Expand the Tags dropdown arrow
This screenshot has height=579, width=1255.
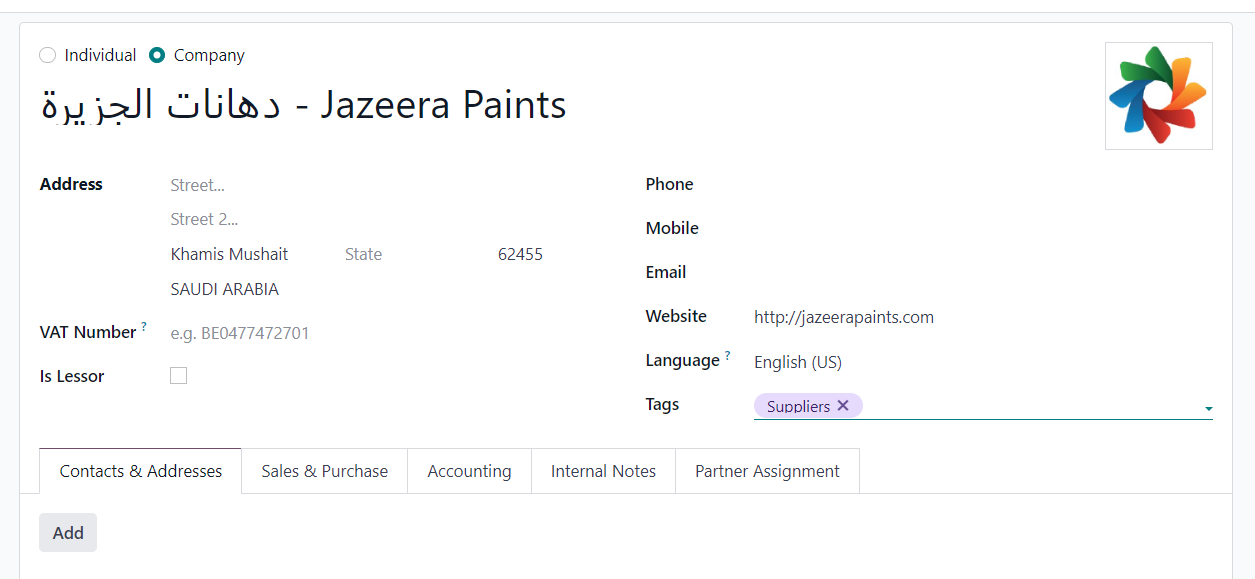pos(1208,408)
